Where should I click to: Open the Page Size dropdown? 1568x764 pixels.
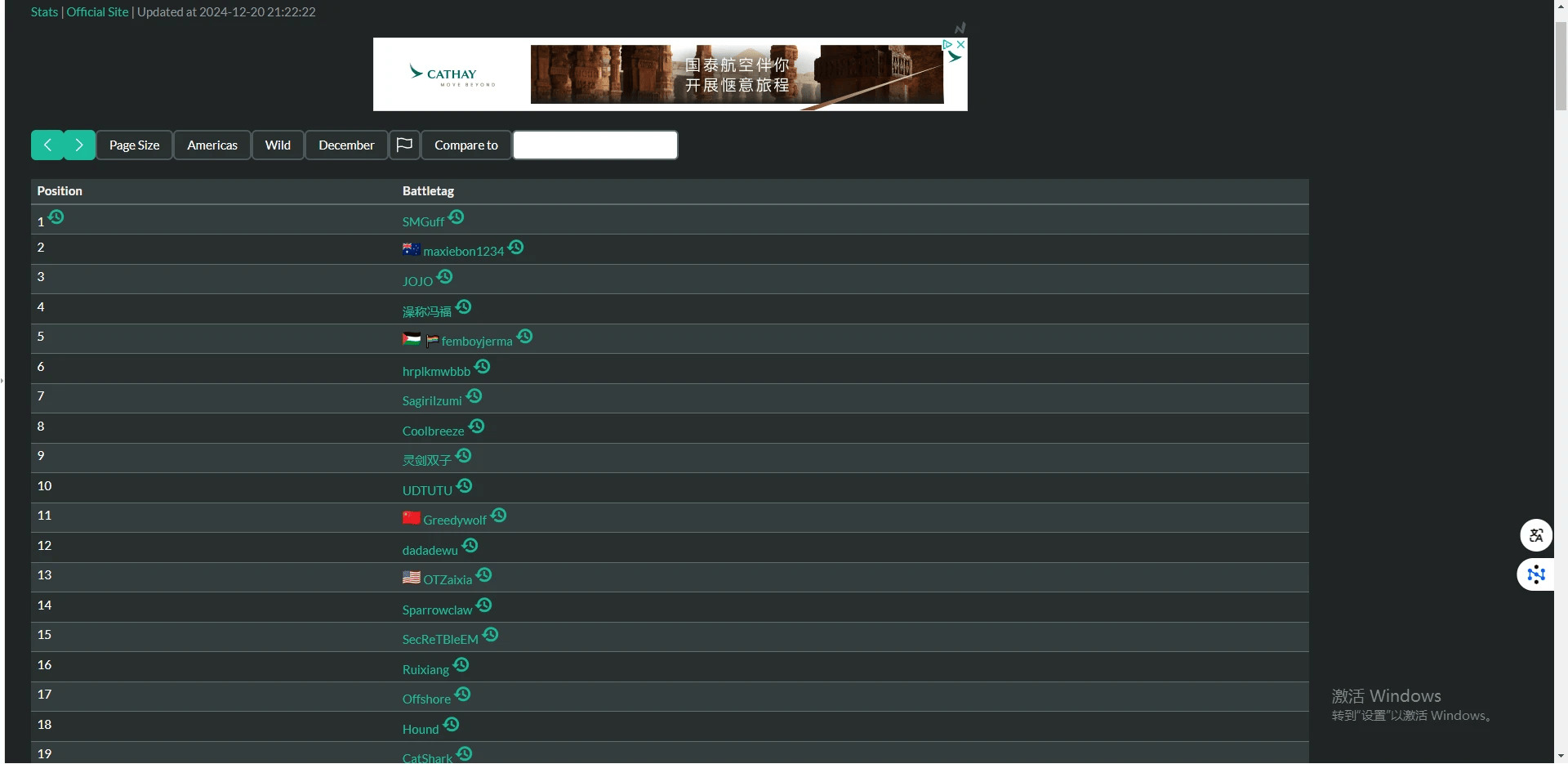(x=134, y=145)
